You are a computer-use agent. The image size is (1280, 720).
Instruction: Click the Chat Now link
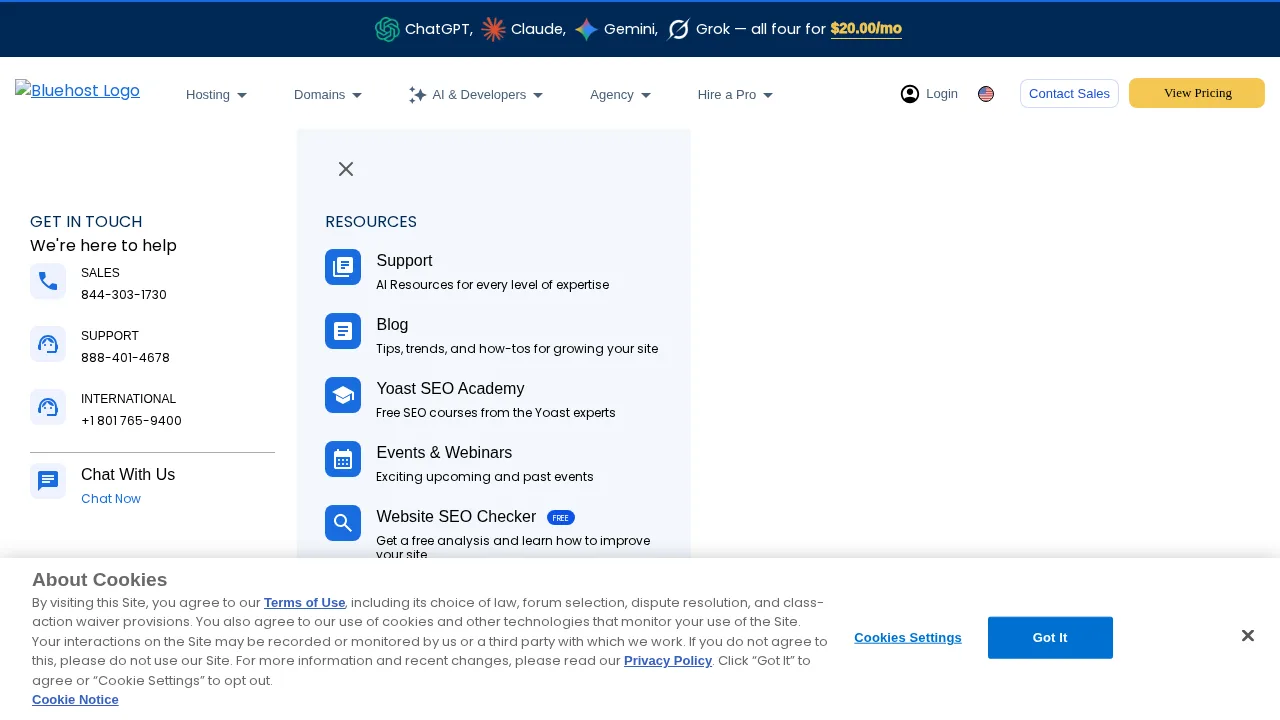pyautogui.click(x=111, y=499)
